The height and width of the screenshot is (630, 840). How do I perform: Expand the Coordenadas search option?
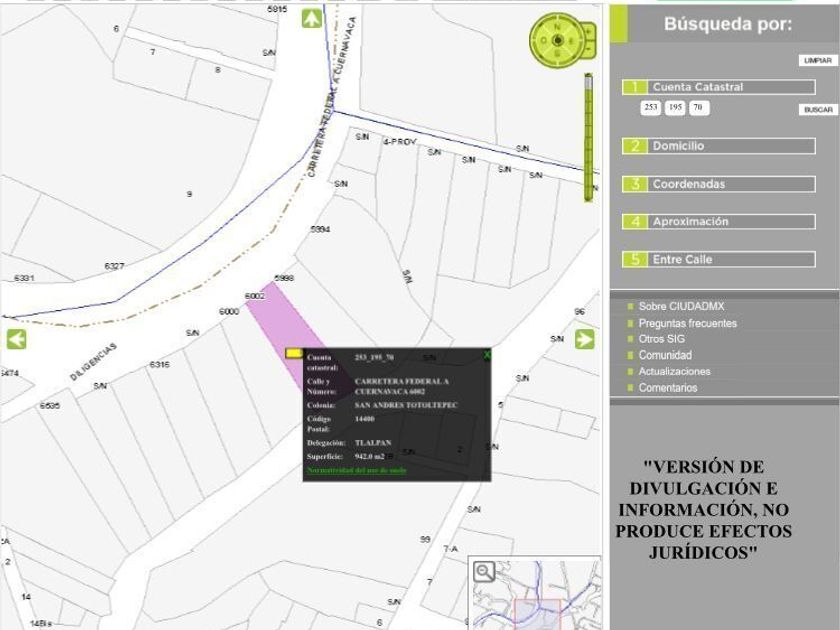[719, 184]
